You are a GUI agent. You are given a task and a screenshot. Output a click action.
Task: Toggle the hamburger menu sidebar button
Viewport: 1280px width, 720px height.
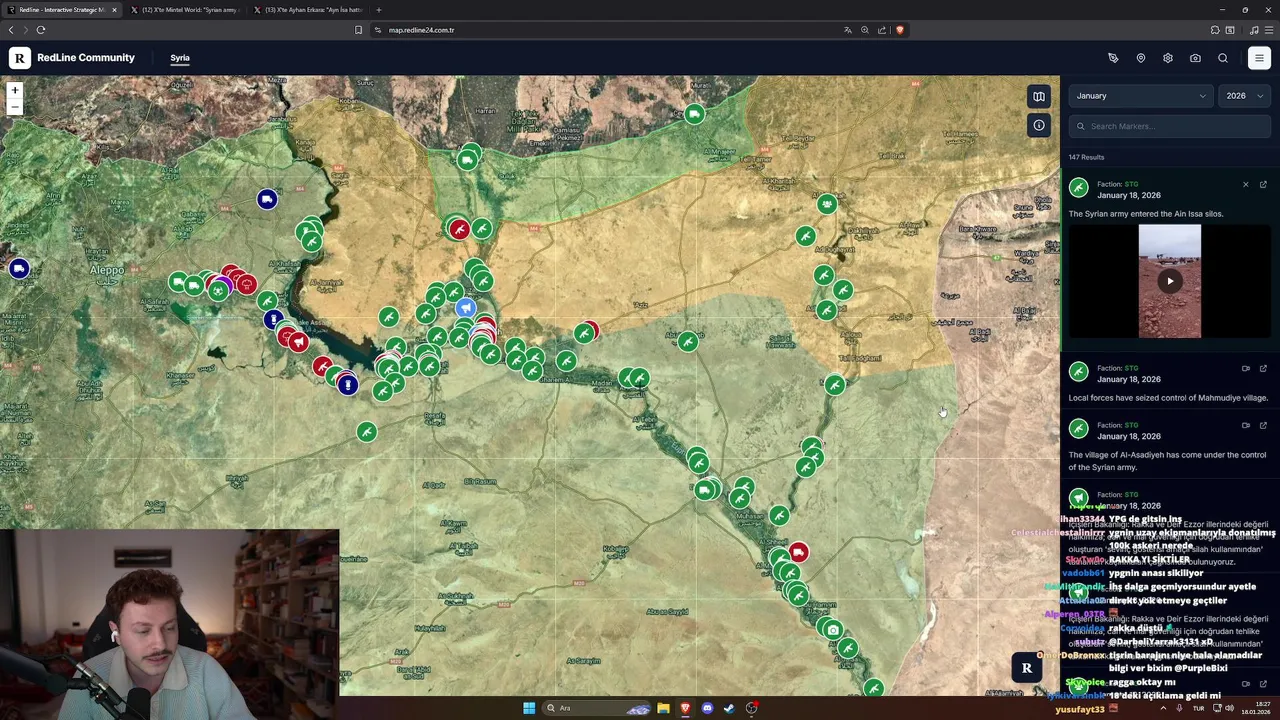click(x=1259, y=58)
